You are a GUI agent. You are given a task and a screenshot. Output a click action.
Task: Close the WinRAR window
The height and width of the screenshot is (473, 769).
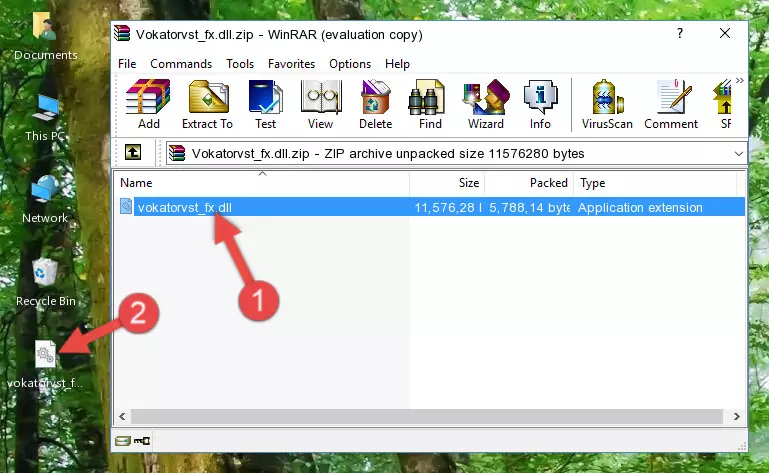click(725, 33)
